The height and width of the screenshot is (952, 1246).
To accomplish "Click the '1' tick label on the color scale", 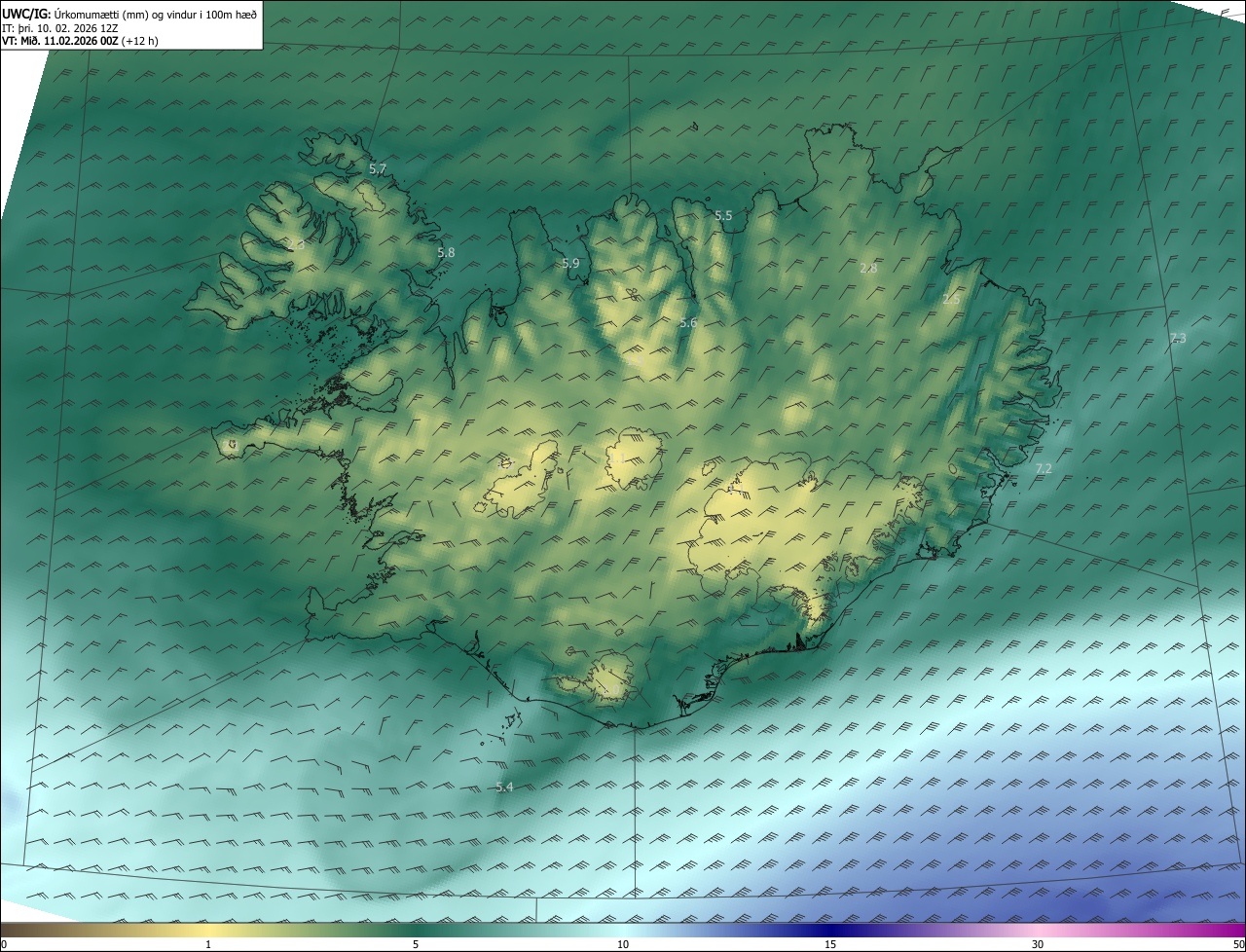I will [x=208, y=944].
